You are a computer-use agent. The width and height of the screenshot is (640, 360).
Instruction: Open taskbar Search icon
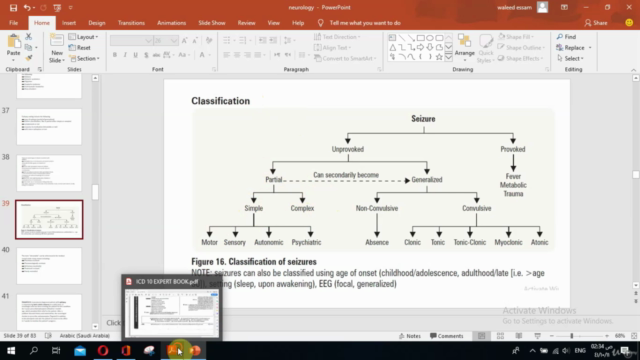coord(34,351)
